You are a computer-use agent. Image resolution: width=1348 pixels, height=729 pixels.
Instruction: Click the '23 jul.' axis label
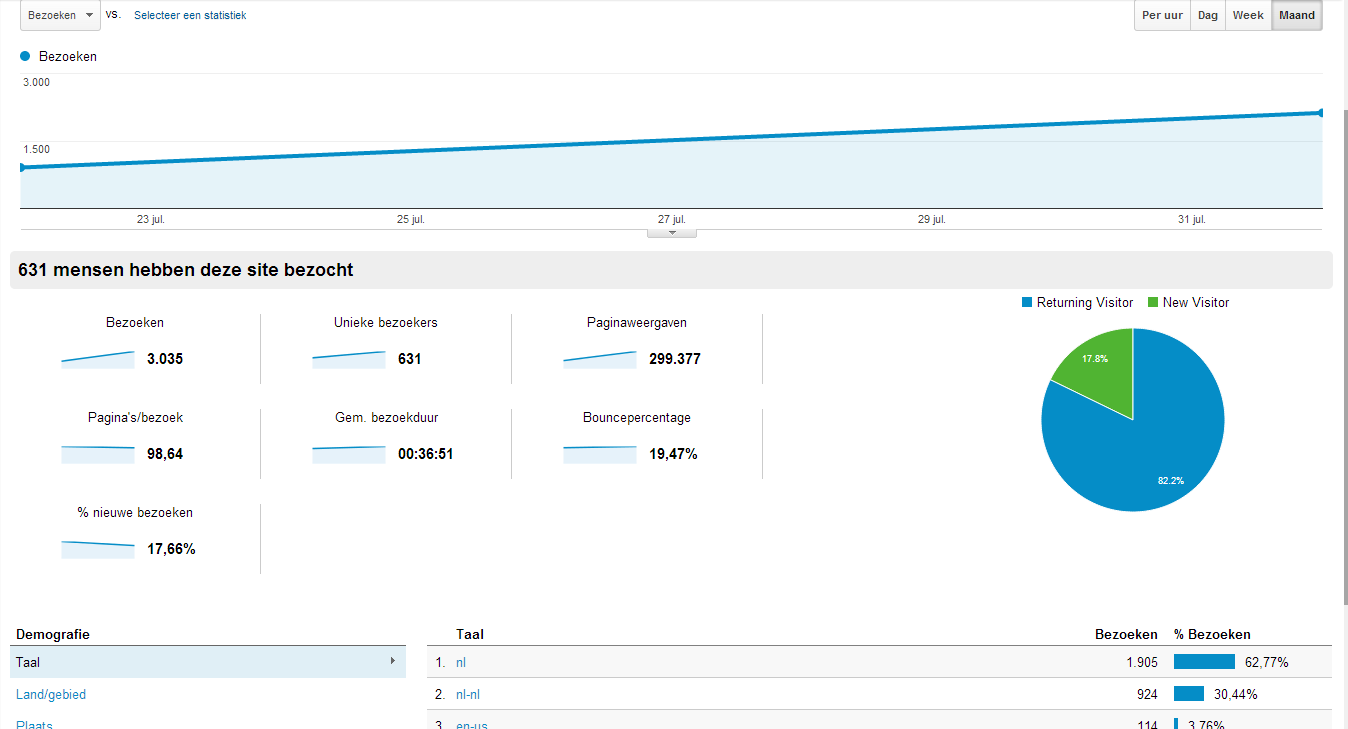tap(151, 219)
